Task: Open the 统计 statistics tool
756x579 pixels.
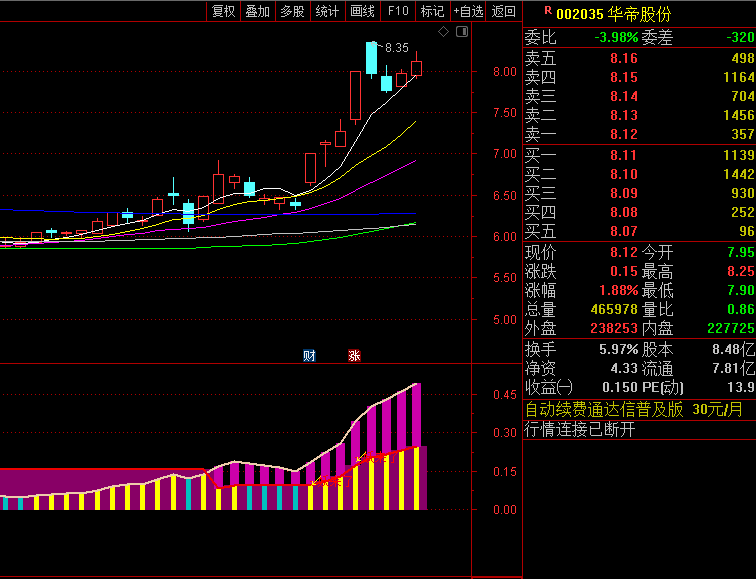Action: tap(327, 11)
